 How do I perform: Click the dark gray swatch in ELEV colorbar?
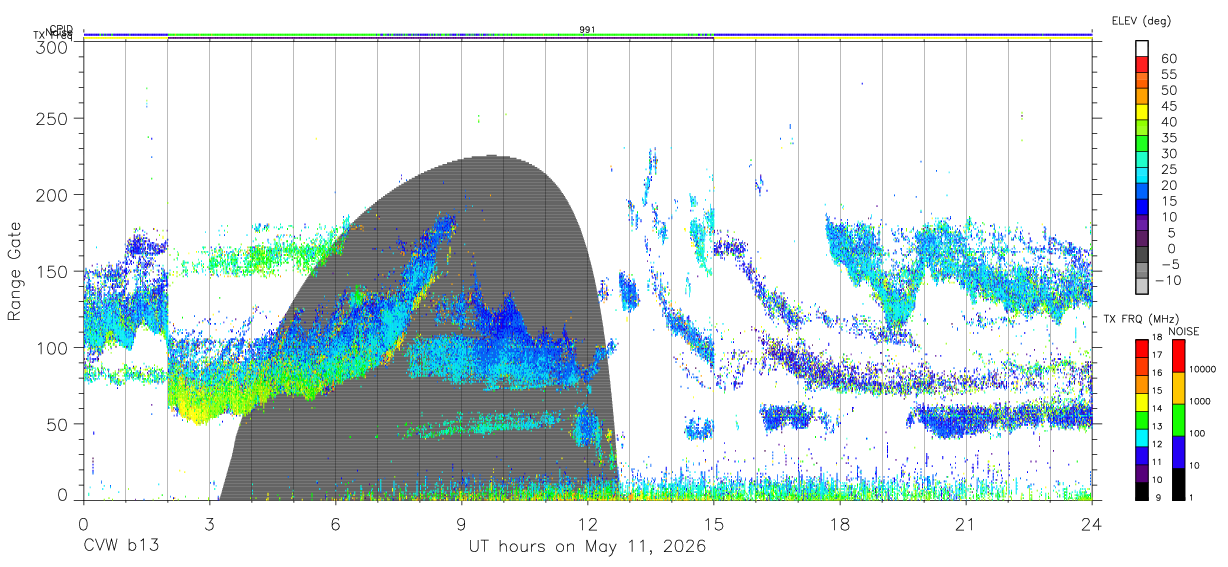pos(1143,256)
